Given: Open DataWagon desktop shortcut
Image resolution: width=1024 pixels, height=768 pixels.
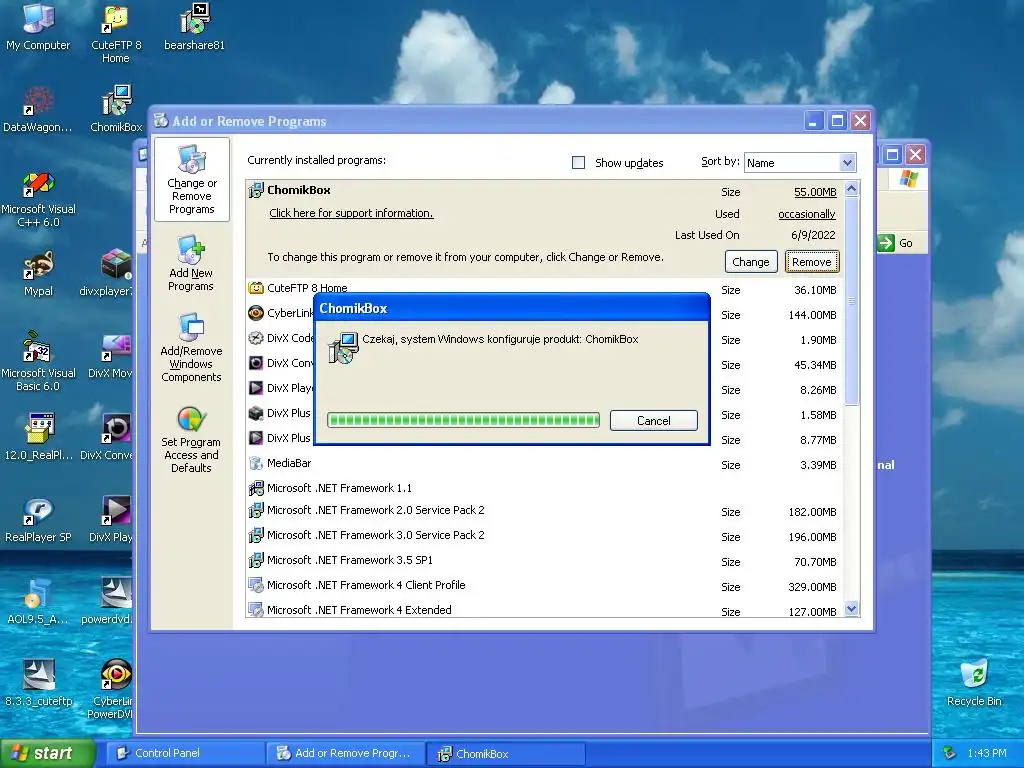Looking at the screenshot, I should point(38,110).
